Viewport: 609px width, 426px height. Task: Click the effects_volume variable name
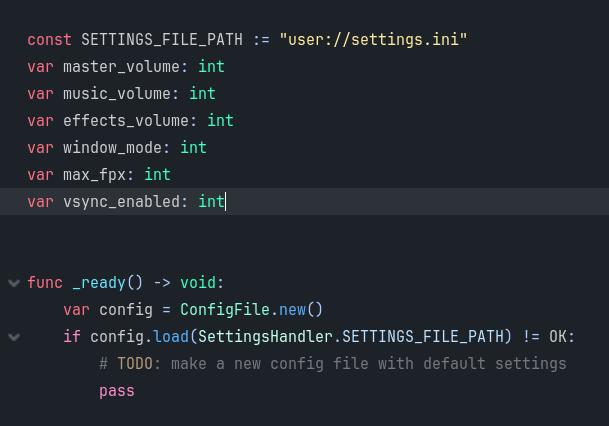point(126,121)
